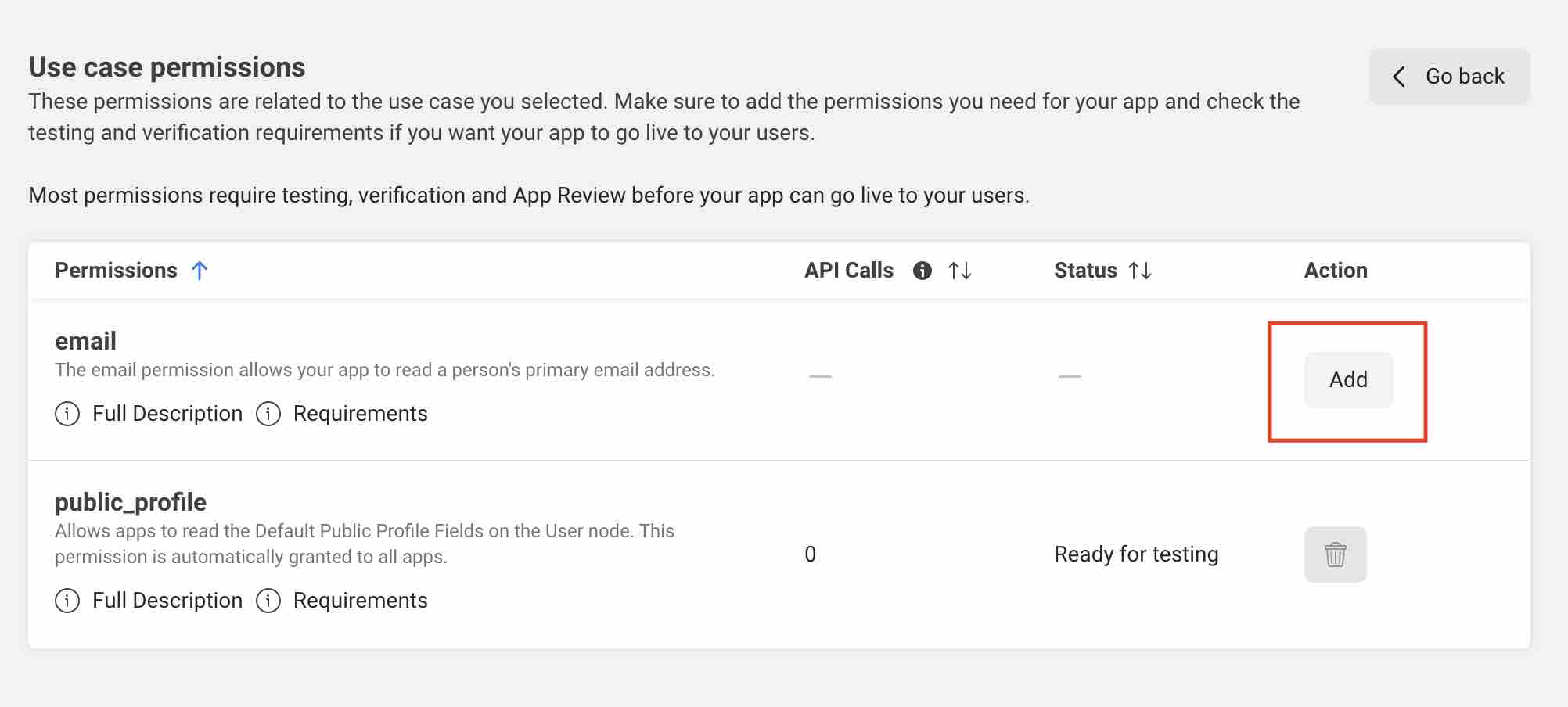The height and width of the screenshot is (707, 1568).
Task: Click the API Calls info icon
Action: 922,271
